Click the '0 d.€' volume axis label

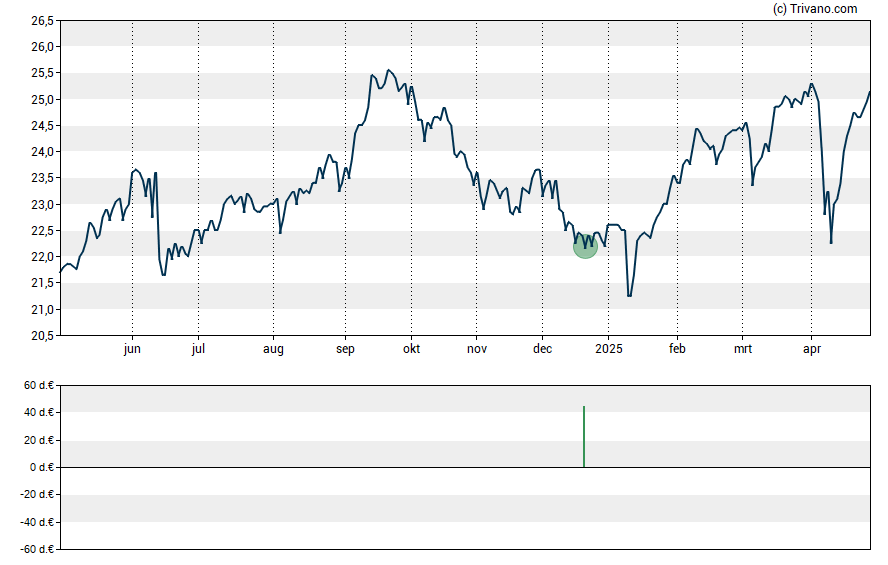(42, 467)
